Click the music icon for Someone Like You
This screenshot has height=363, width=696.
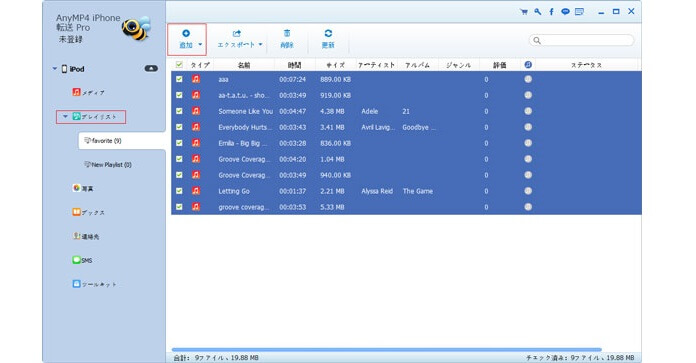point(196,111)
